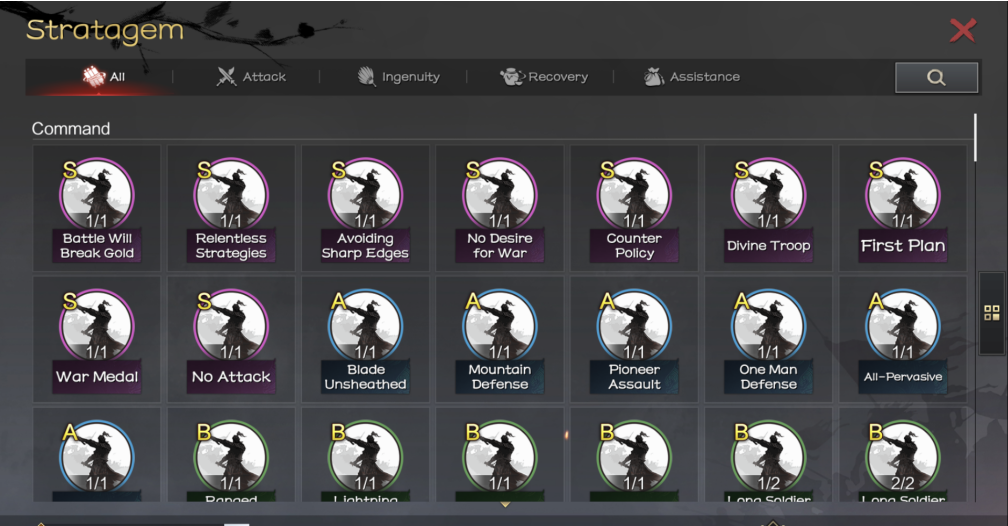Switch to the Attack tab
This screenshot has height=526, width=1008.
tap(252, 77)
